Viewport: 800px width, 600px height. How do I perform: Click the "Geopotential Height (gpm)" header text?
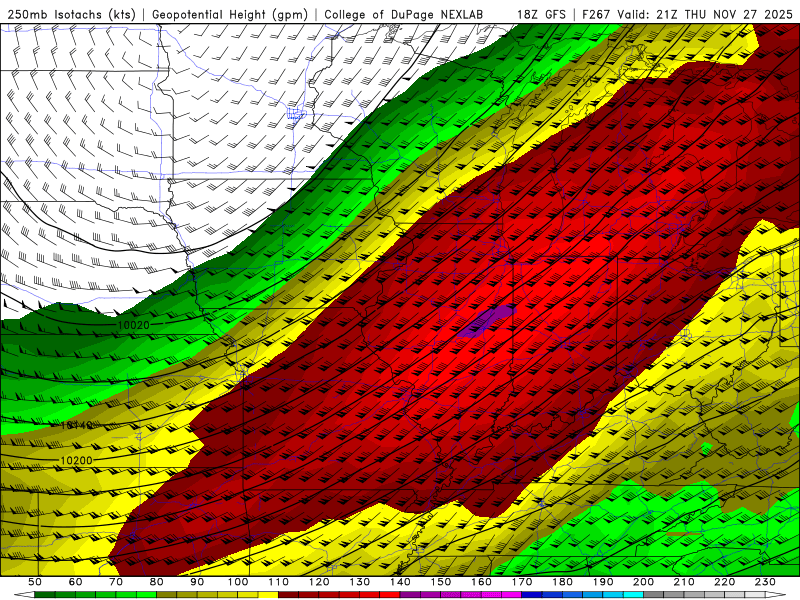pyautogui.click(x=230, y=14)
